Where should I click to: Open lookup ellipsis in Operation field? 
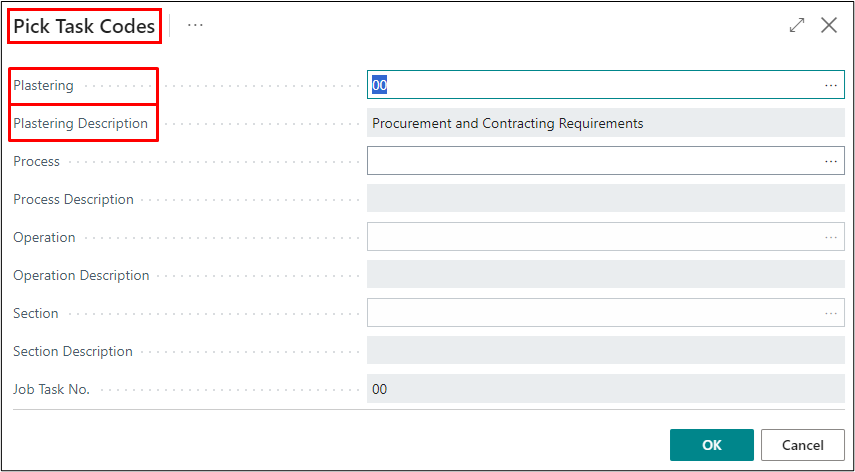click(831, 237)
